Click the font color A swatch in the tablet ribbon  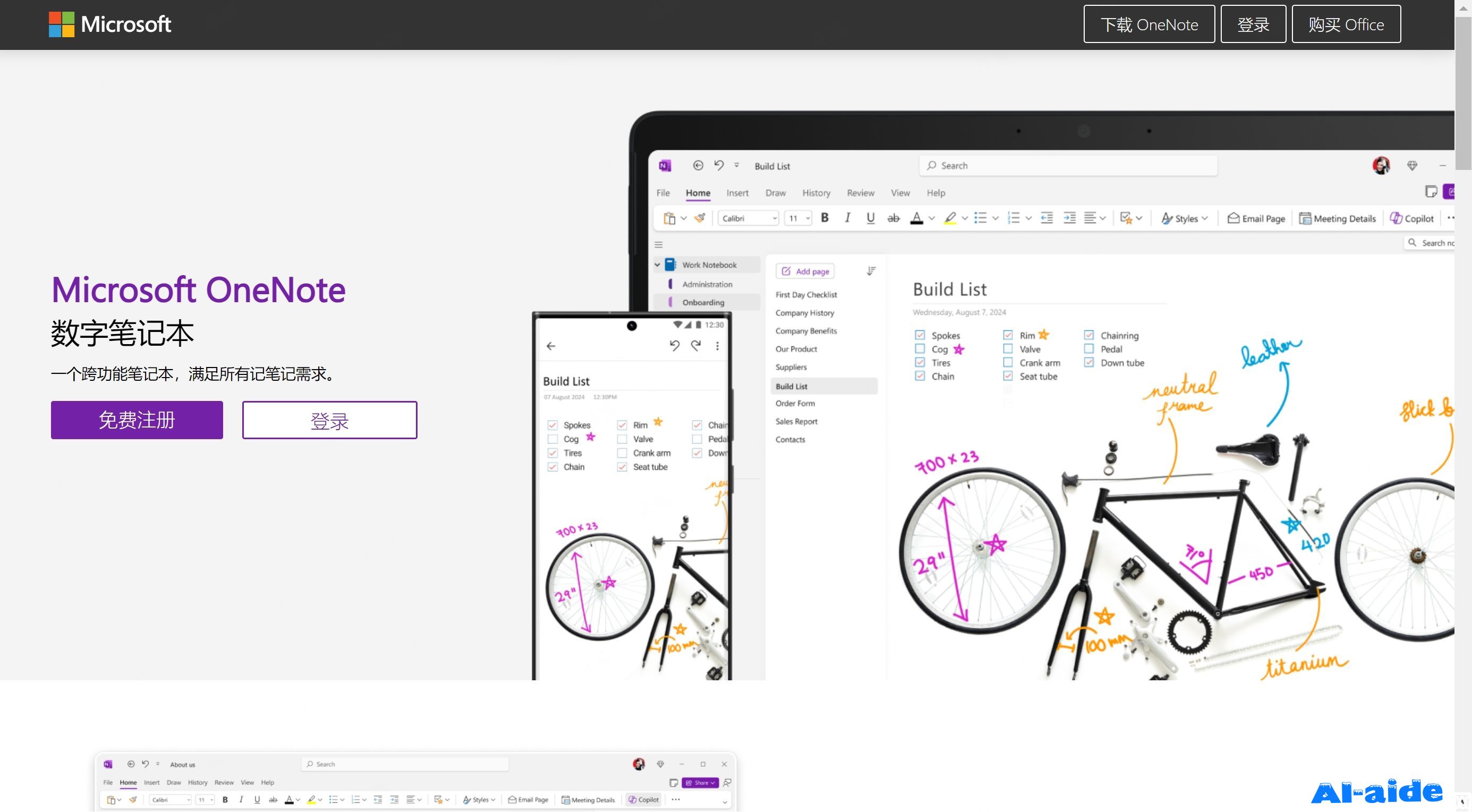click(x=916, y=218)
